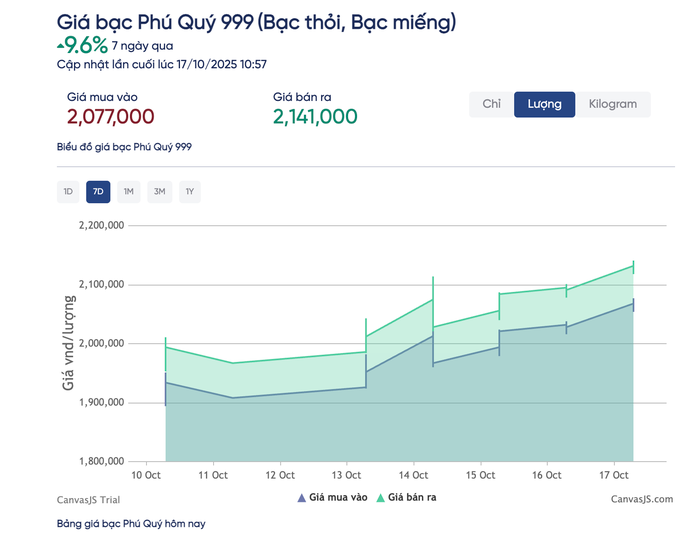Click the Biểu đồ giá bạc Phú Quý 999 label
This screenshot has height=538, width=698.
tap(124, 147)
